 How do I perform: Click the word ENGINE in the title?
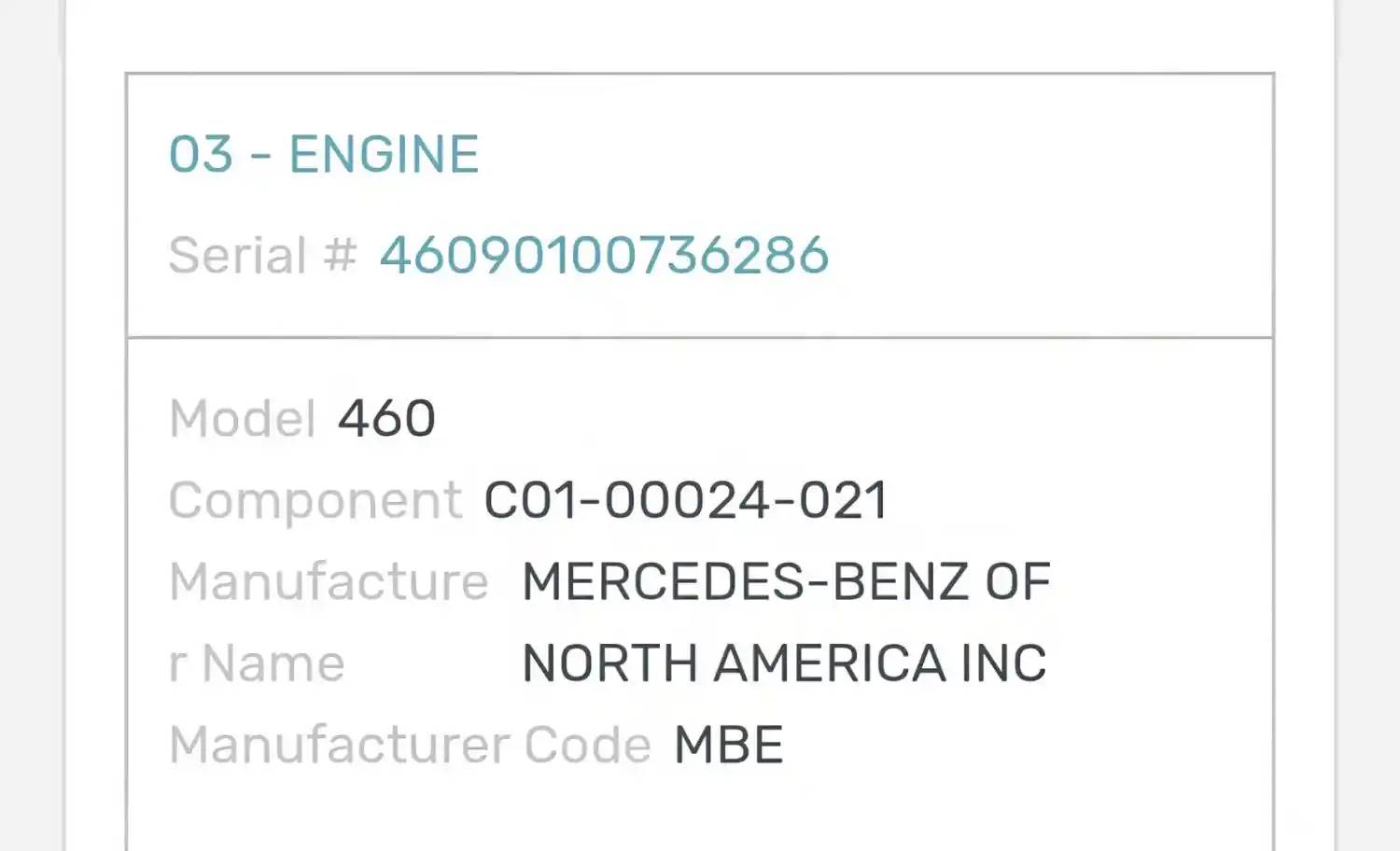point(384,154)
